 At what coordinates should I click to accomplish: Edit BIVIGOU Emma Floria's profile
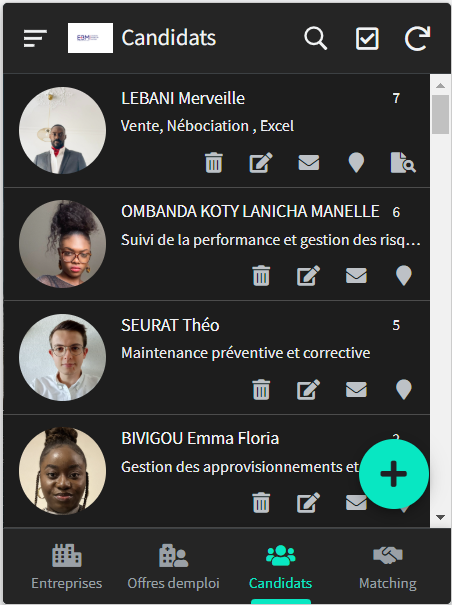(308, 503)
